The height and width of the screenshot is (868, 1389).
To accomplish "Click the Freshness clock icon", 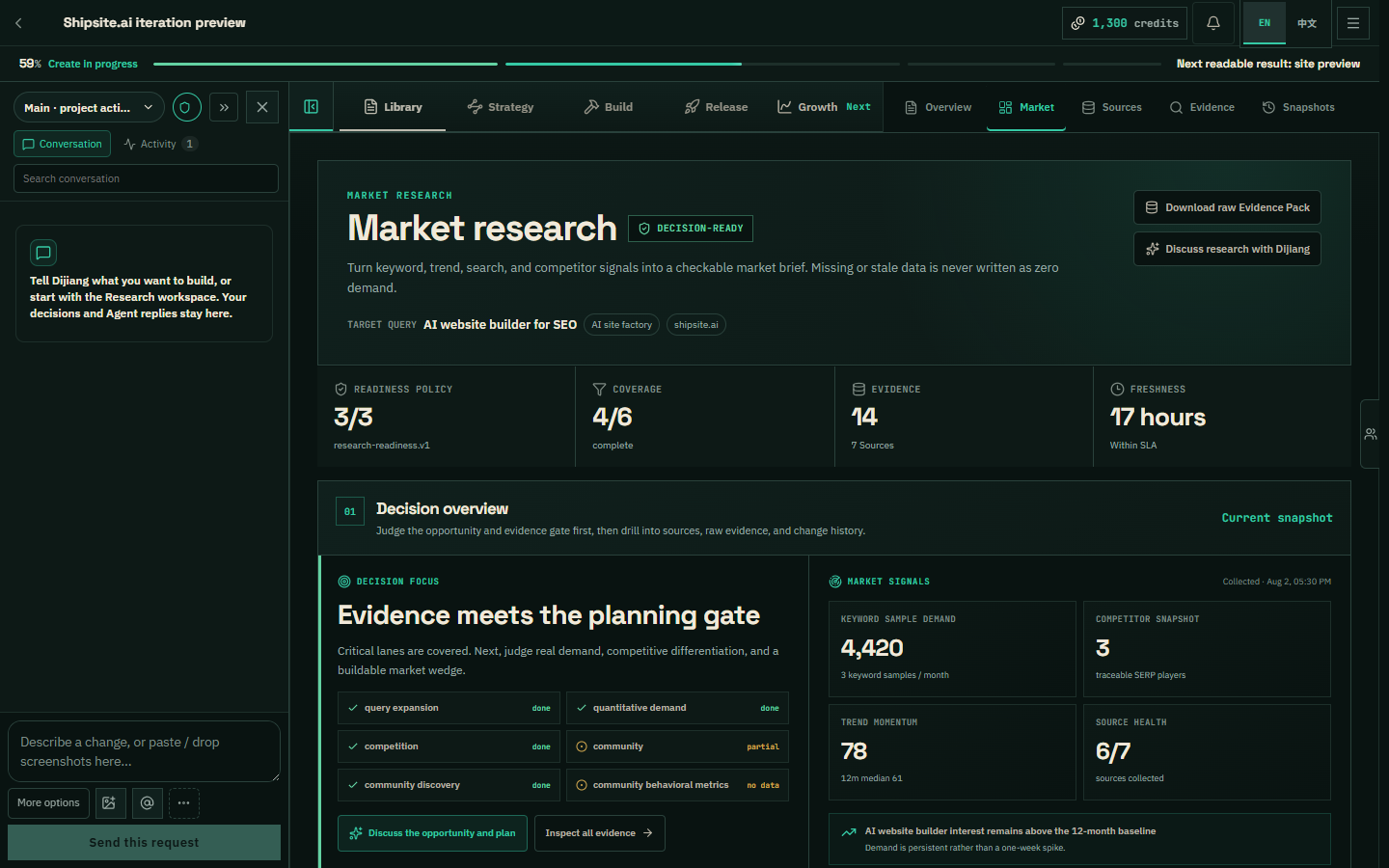I will [x=1117, y=390].
